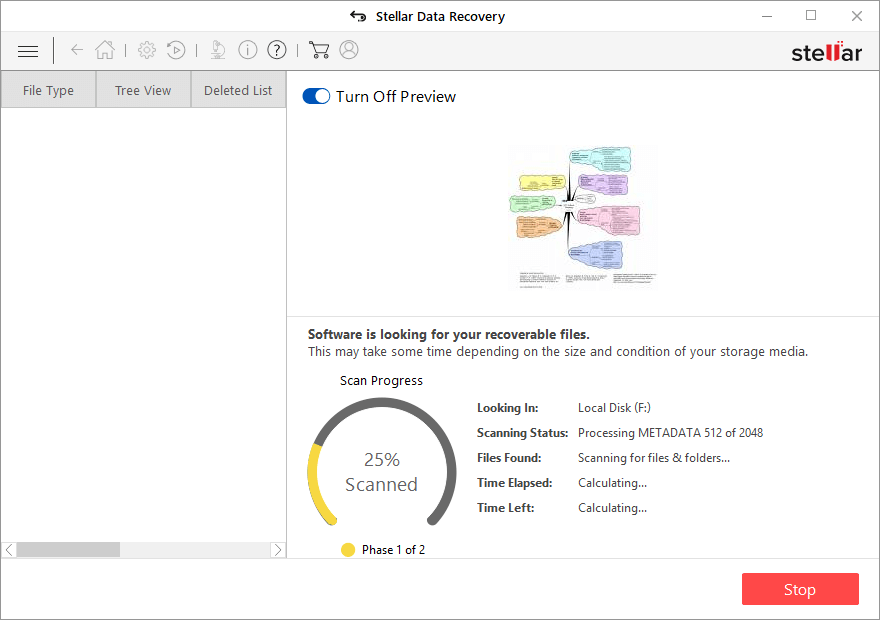Toggle the Turn Off Preview switch
This screenshot has height=620, width=880.
pos(316,97)
